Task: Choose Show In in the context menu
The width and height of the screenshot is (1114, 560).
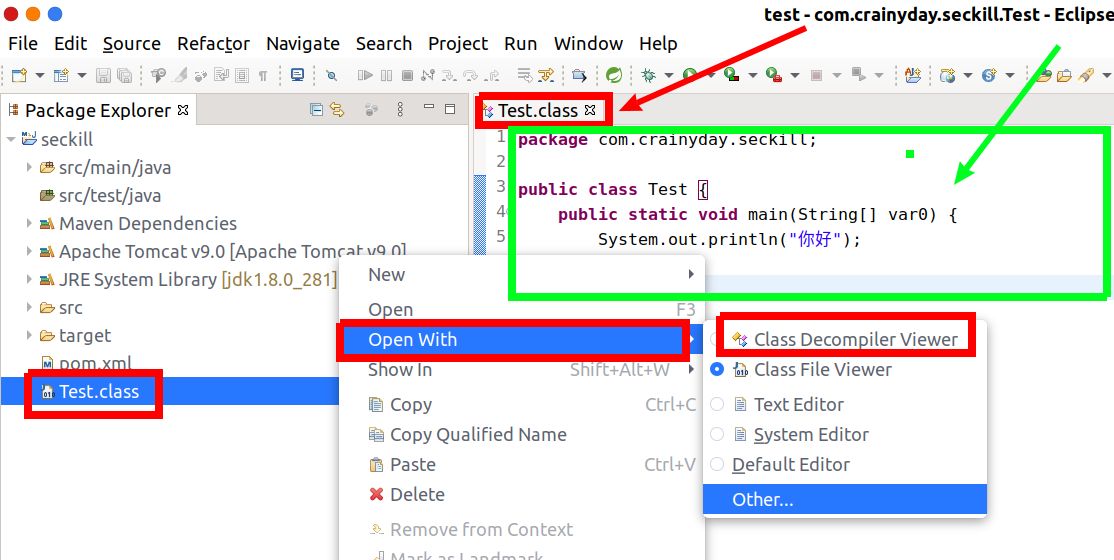Action: (522, 370)
